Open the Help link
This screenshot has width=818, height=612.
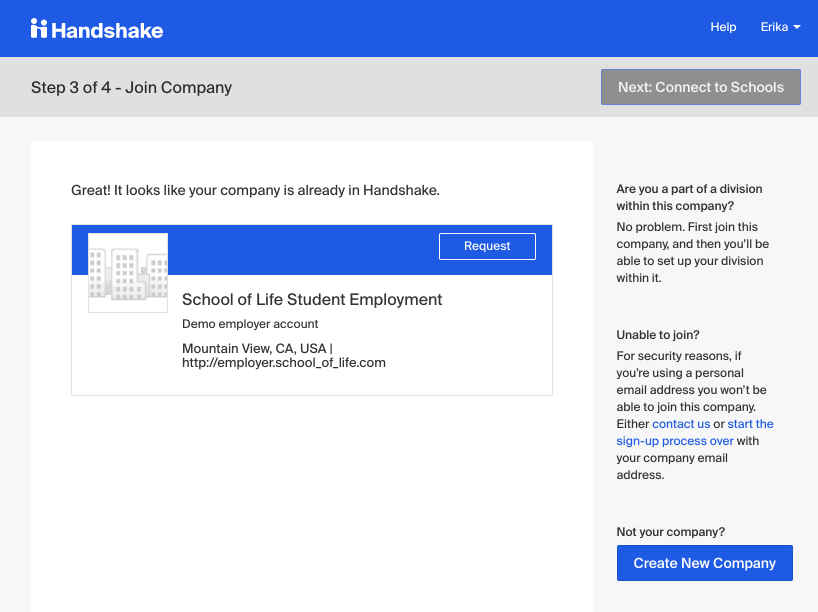pos(723,27)
